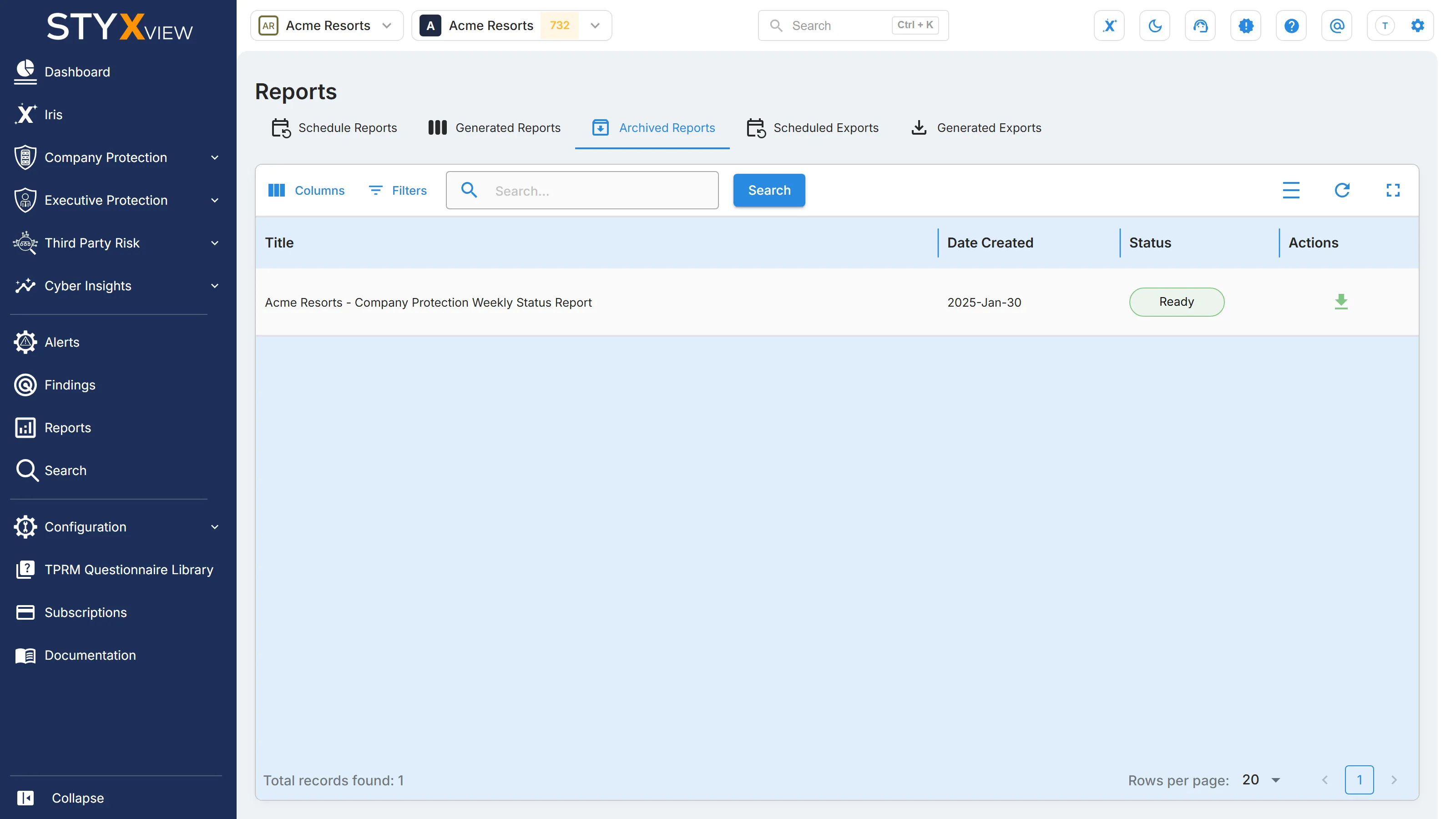
Task: Open the Columns chooser
Action: coord(306,191)
